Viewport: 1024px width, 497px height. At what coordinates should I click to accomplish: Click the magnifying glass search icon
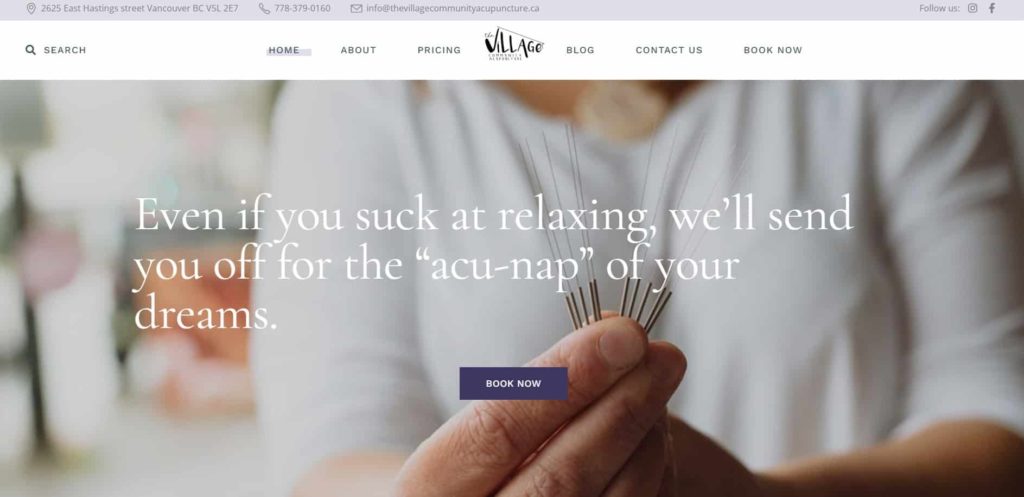click(31, 50)
